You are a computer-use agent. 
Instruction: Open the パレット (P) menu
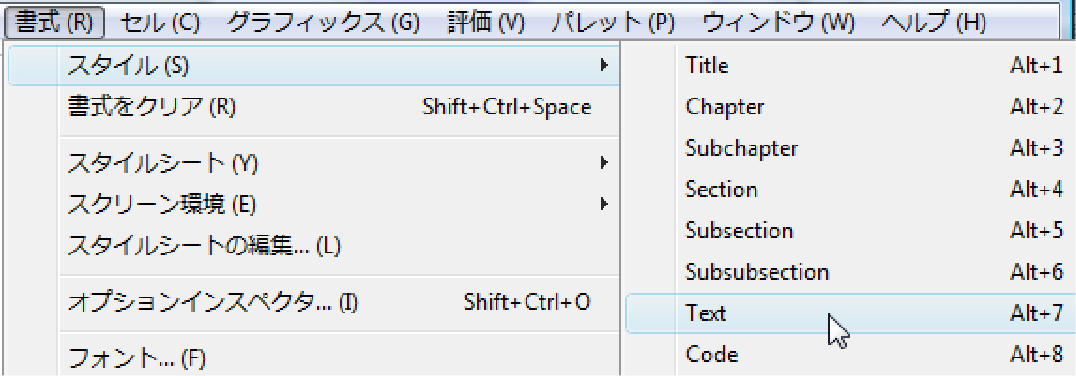613,23
